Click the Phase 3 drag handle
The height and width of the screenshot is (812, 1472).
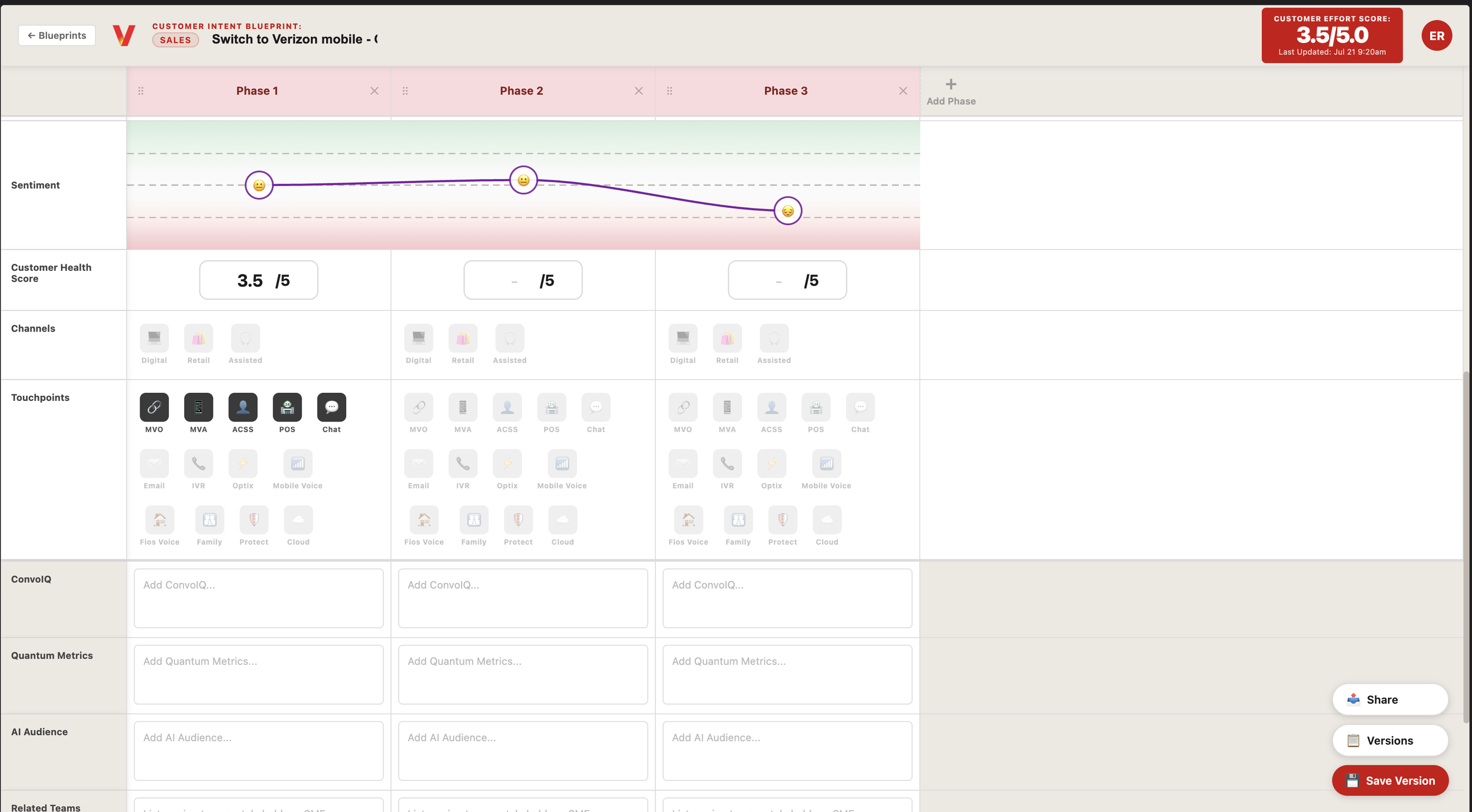[669, 91]
